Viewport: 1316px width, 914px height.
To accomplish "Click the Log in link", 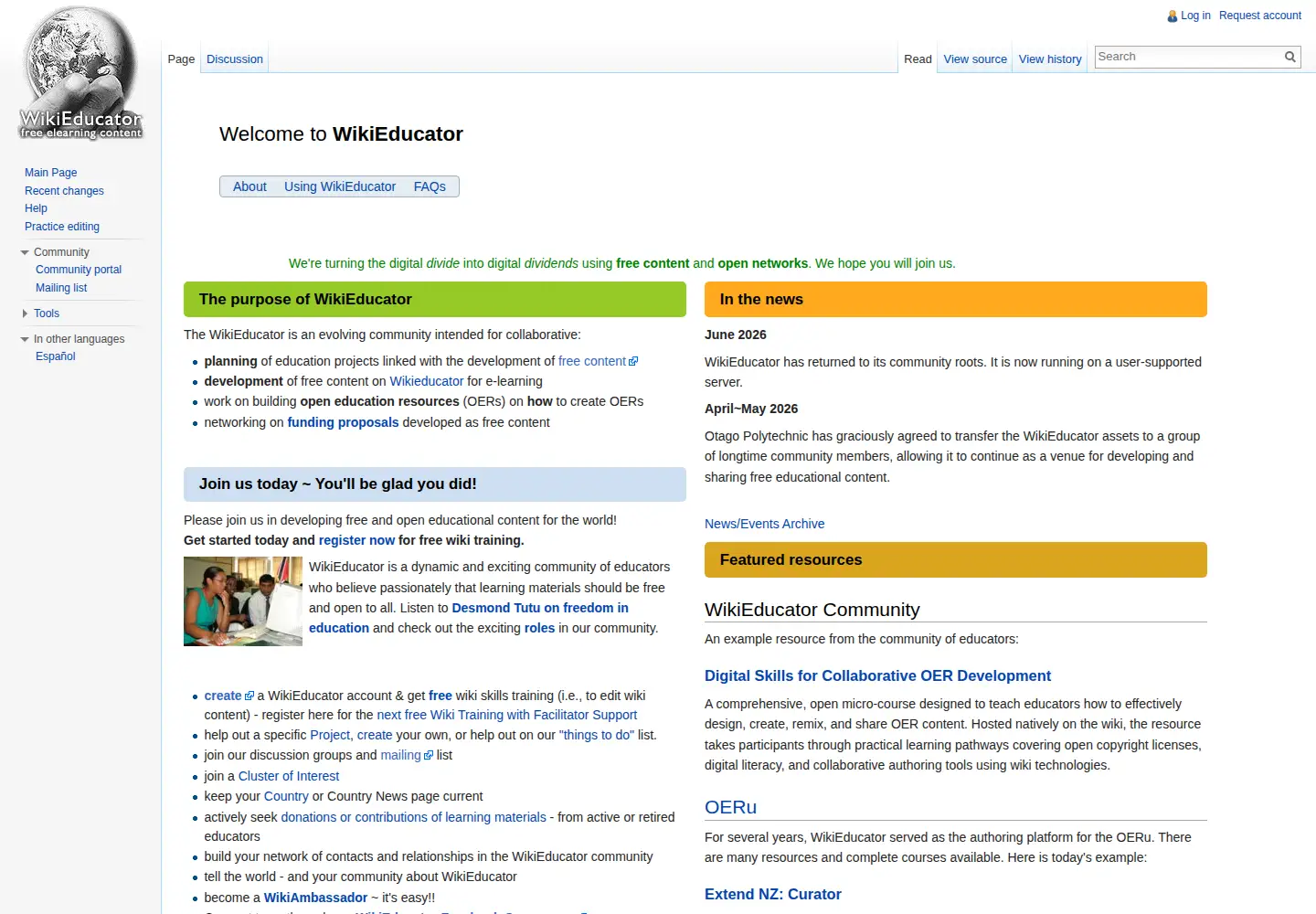I will (x=1195, y=16).
